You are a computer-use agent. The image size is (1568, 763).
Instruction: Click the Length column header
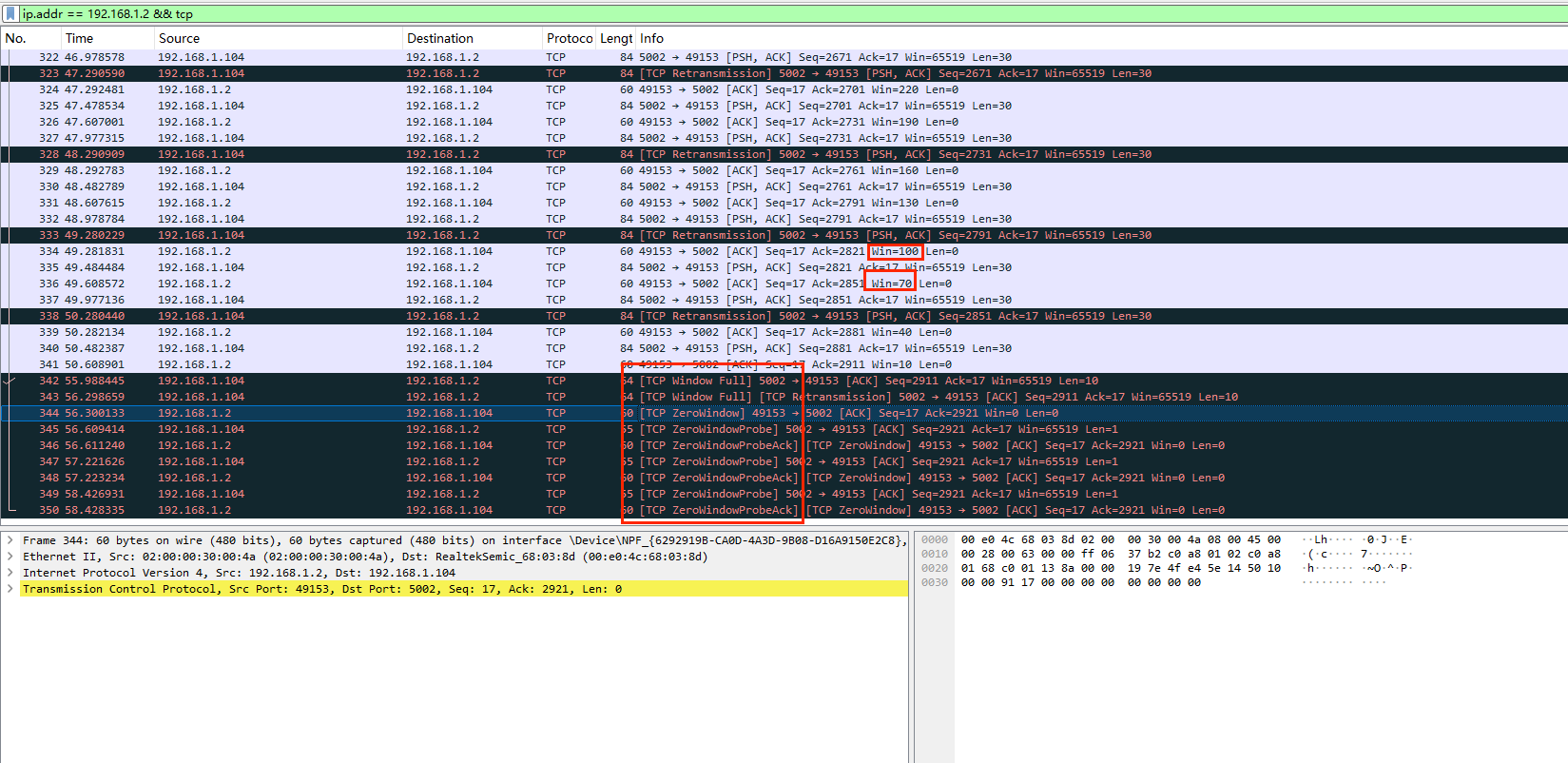615,38
